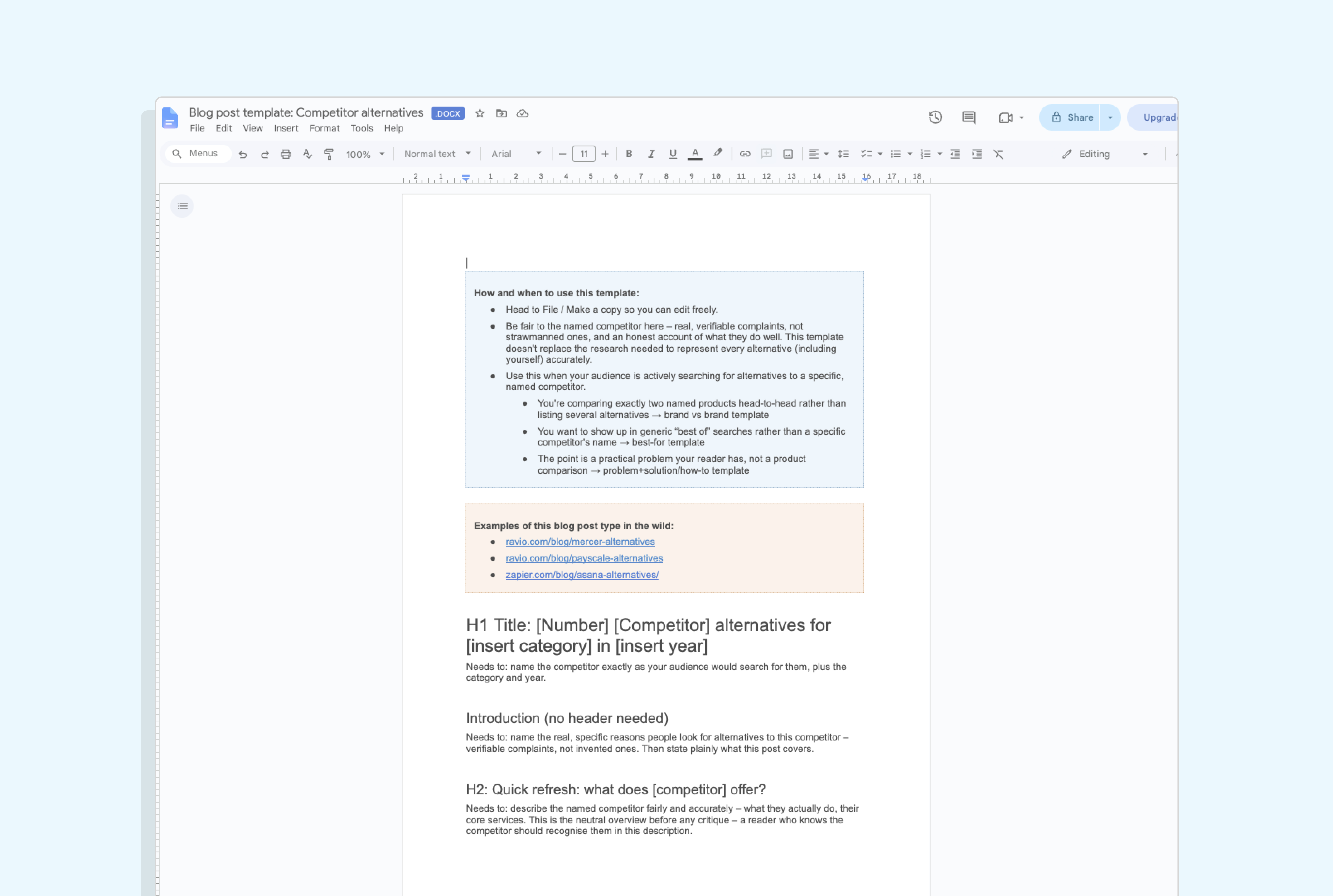Click the Menus search box
The width and height of the screenshot is (1333, 896).
[x=198, y=154]
